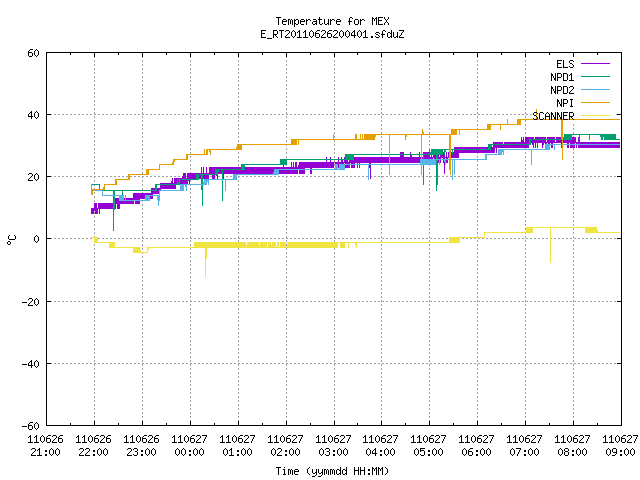Viewport: 640px width, 480px height.
Task: Click the SCANNER legend label
Action: pos(553,116)
